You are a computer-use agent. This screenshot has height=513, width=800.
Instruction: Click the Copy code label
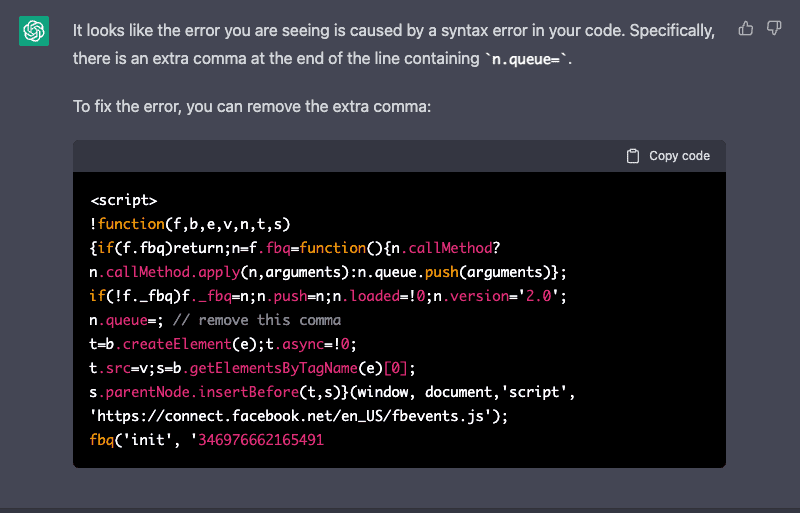coord(679,156)
